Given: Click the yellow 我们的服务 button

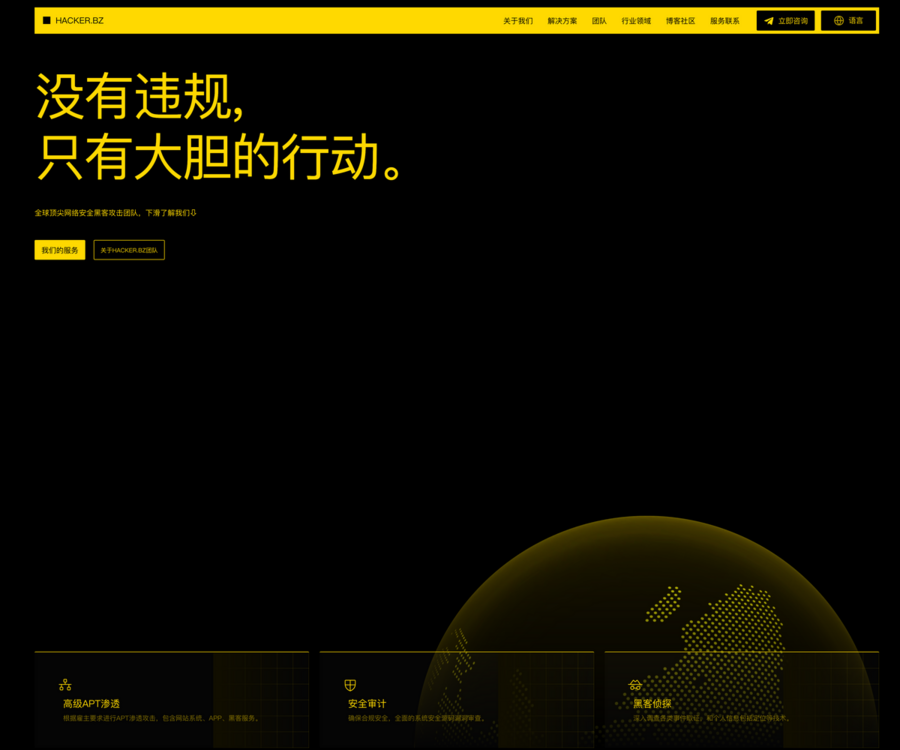Looking at the screenshot, I should (x=60, y=250).
